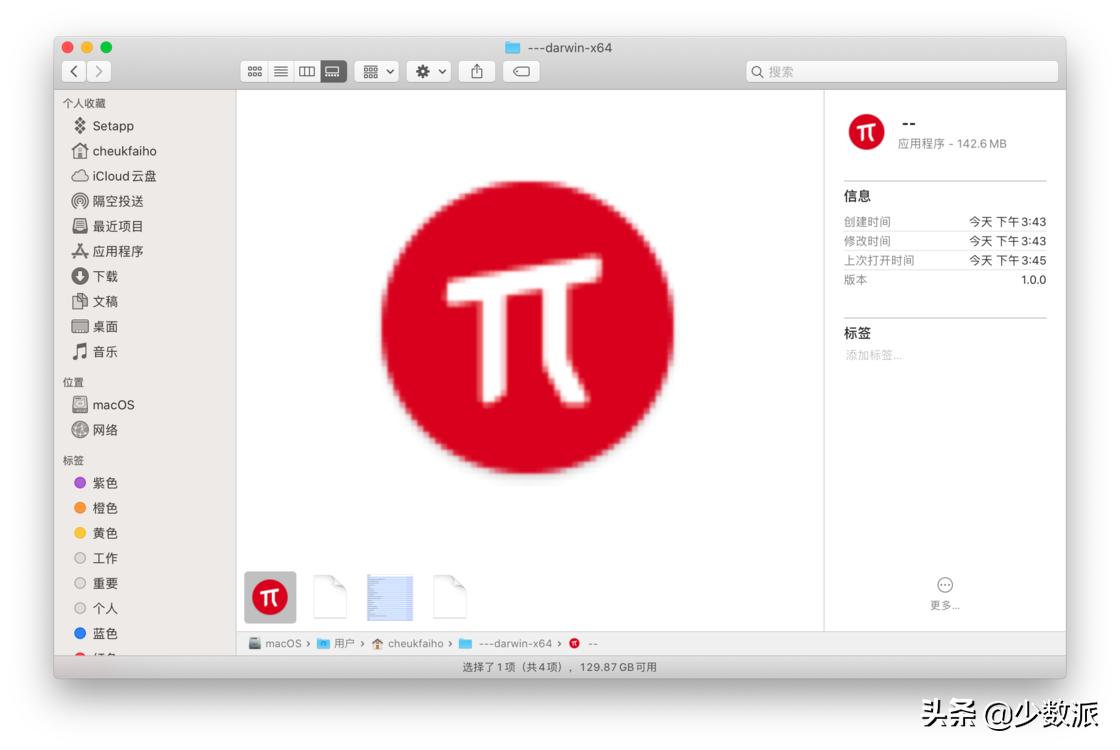Open 音乐 from the sidebar
Screen dimensions: 1120x750
point(104,351)
